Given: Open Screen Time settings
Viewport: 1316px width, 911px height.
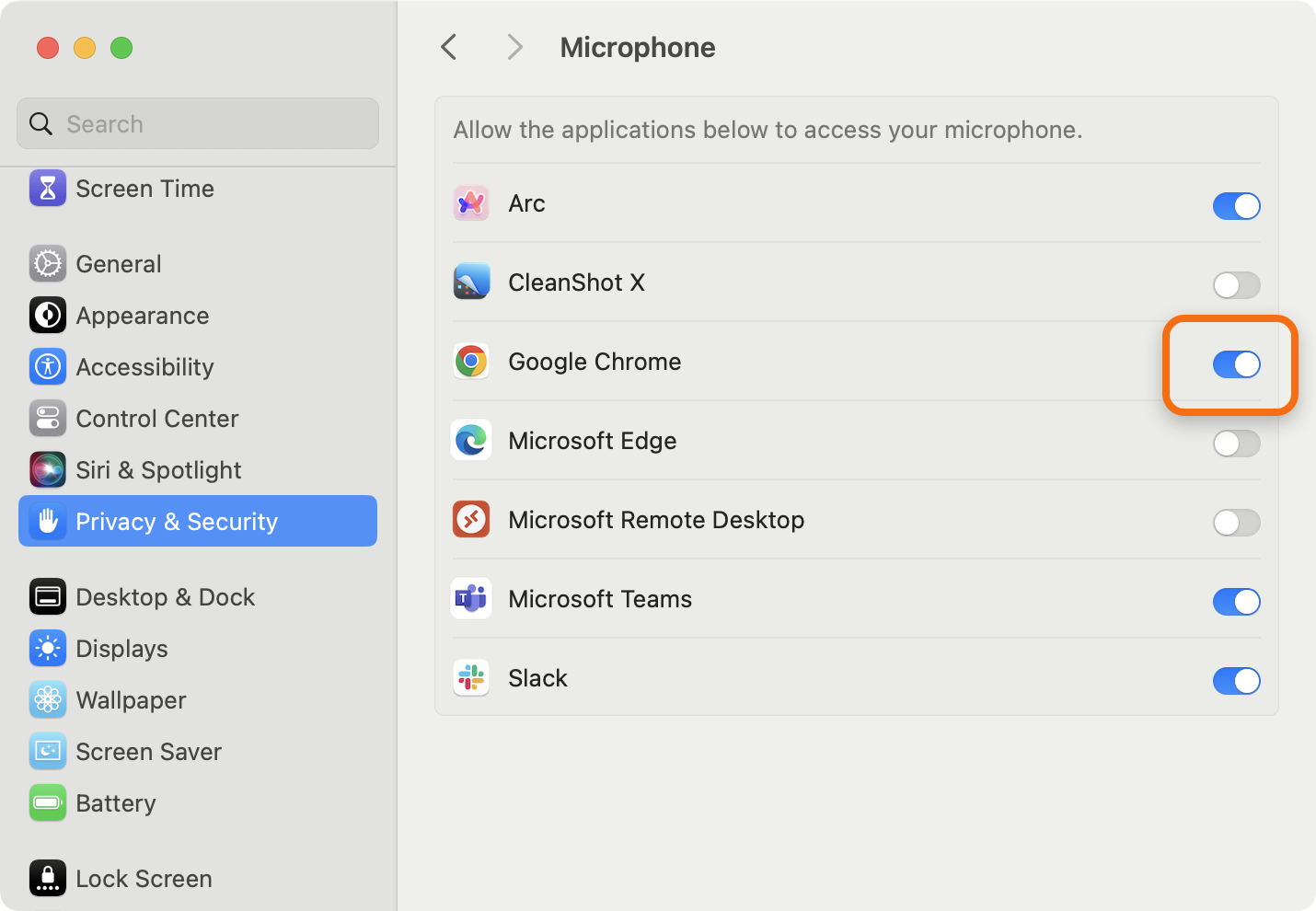Looking at the screenshot, I should [144, 189].
